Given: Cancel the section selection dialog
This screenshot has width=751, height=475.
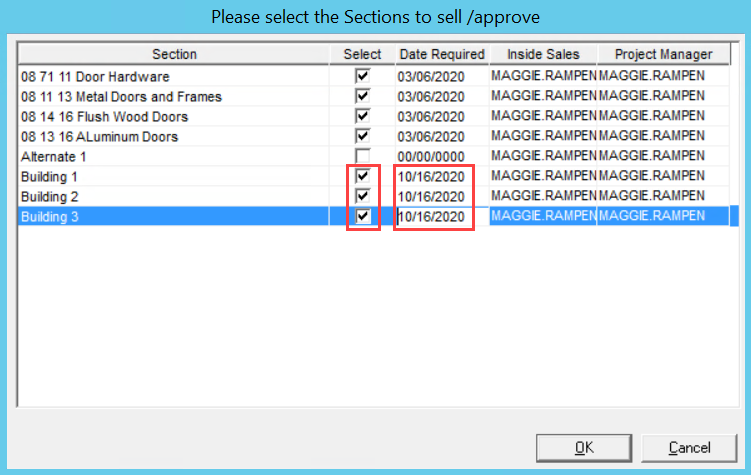Looking at the screenshot, I should coord(689,448).
